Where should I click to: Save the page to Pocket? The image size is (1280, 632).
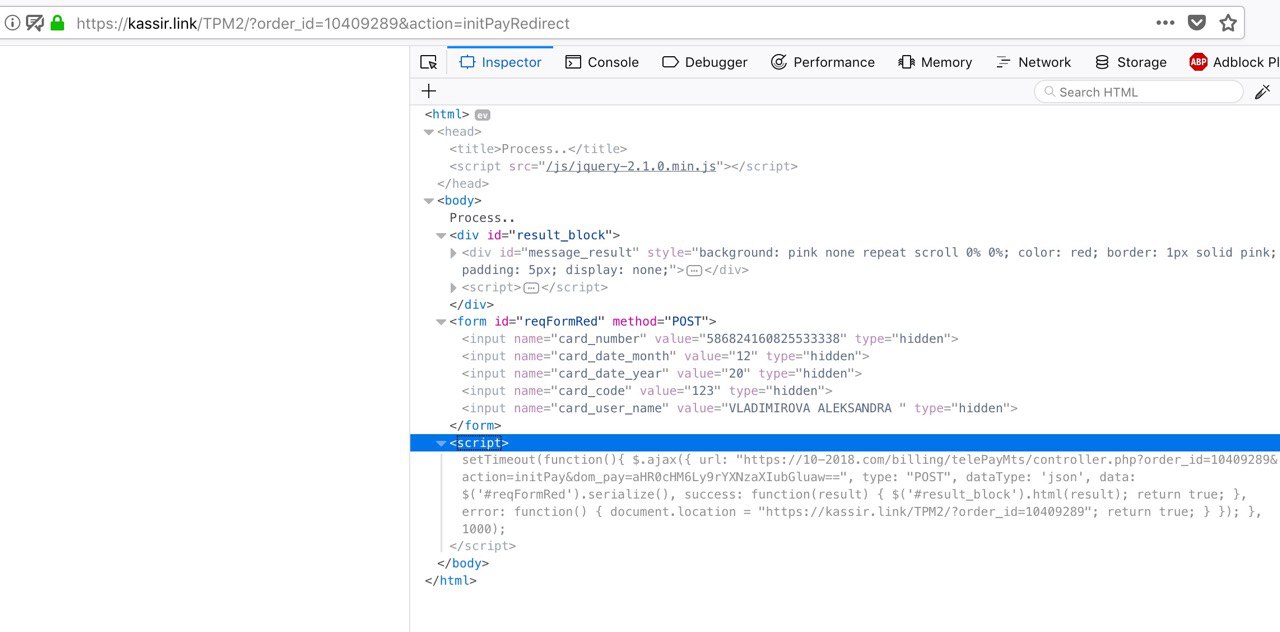[x=1197, y=22]
